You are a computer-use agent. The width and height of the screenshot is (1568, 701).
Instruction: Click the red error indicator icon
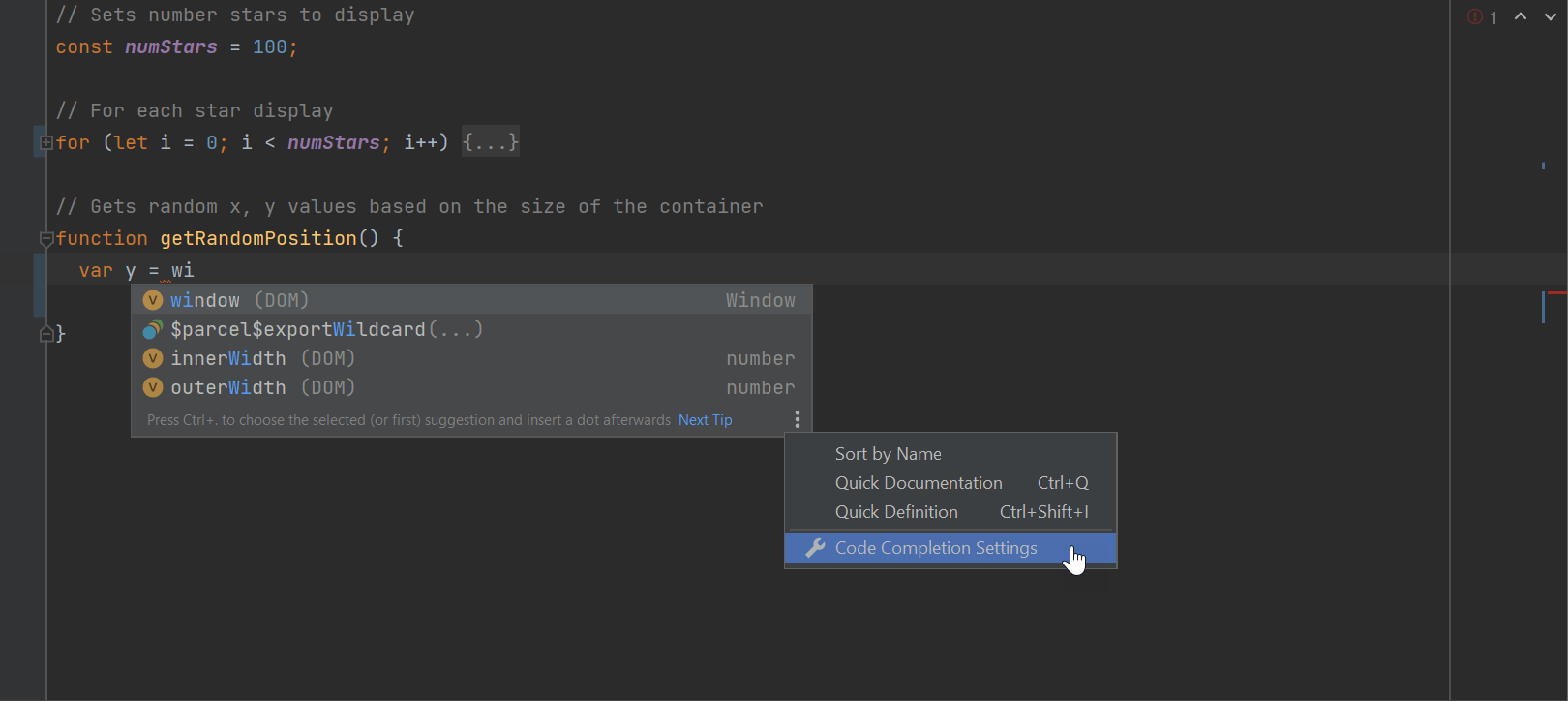coord(1475,17)
